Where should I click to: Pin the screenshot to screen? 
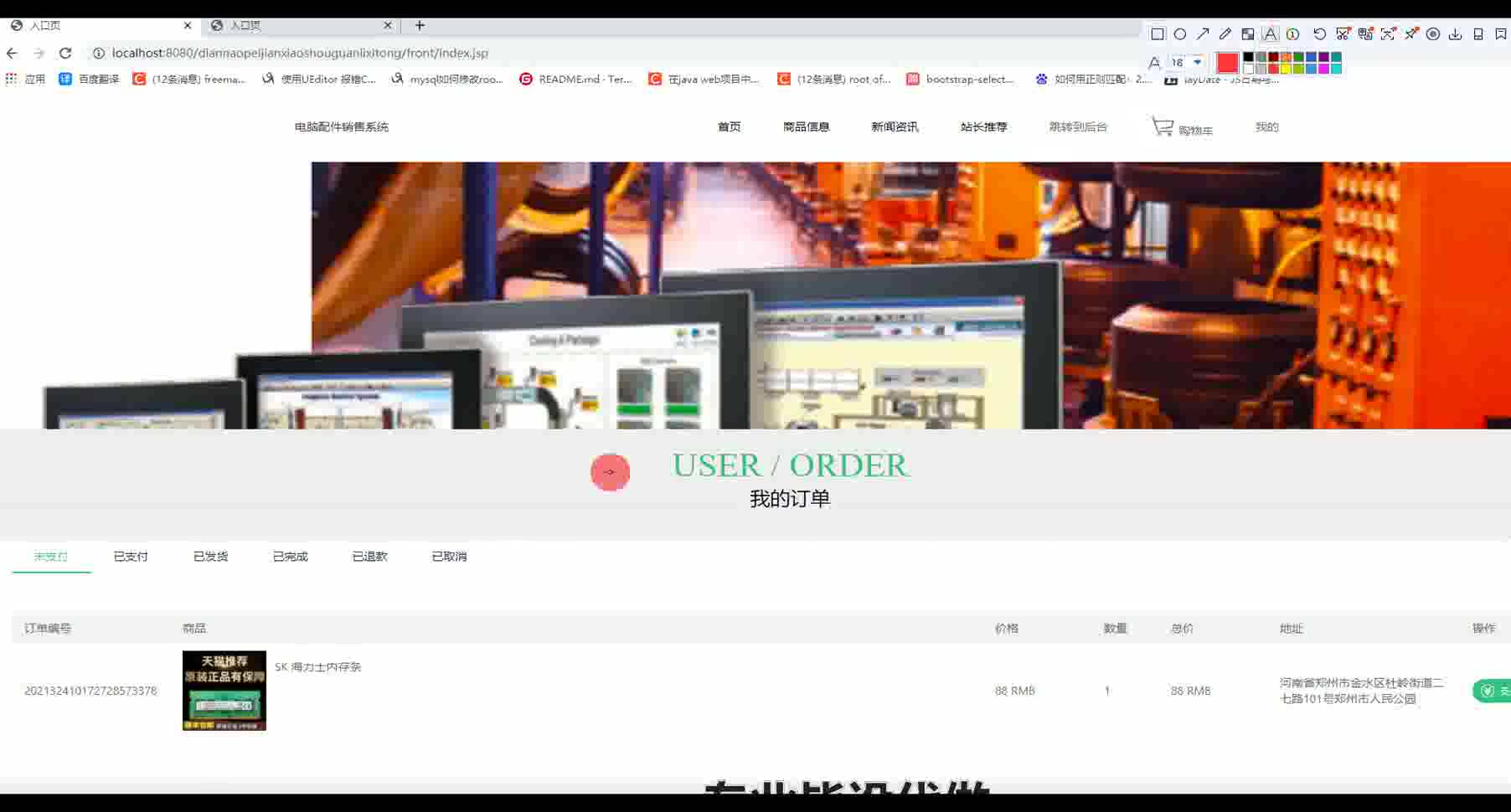1411,34
